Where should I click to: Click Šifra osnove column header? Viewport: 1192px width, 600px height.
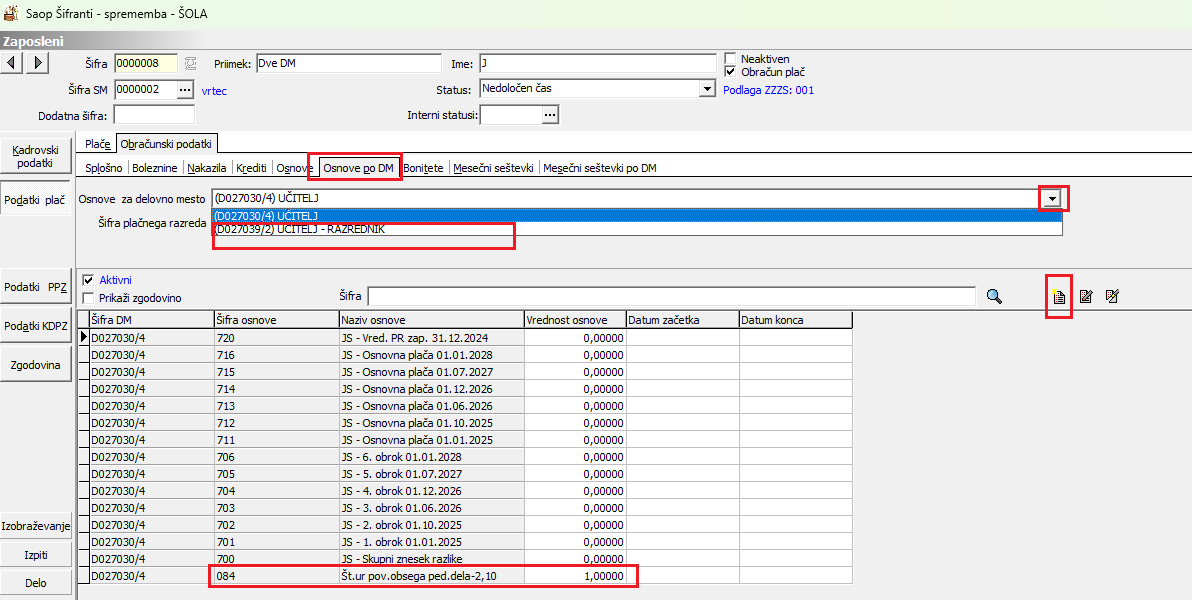coord(276,320)
